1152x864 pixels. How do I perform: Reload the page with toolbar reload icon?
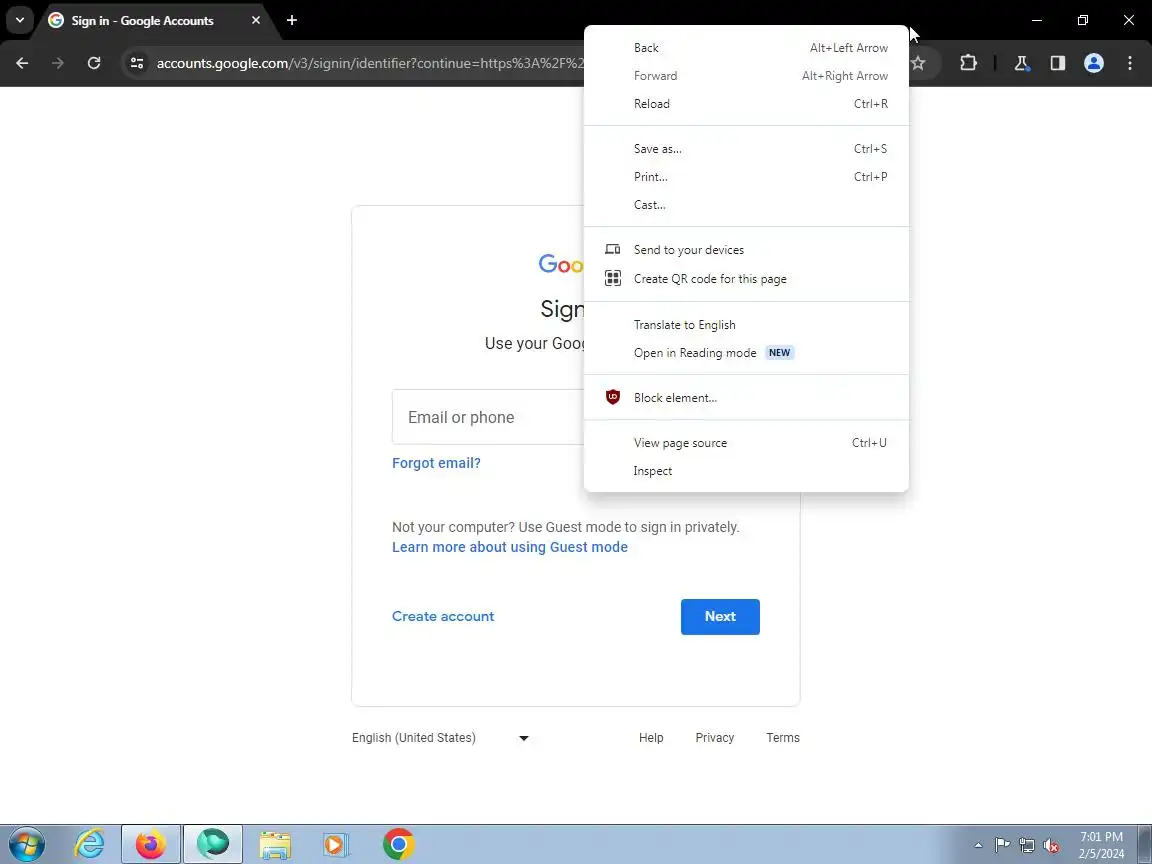(94, 63)
